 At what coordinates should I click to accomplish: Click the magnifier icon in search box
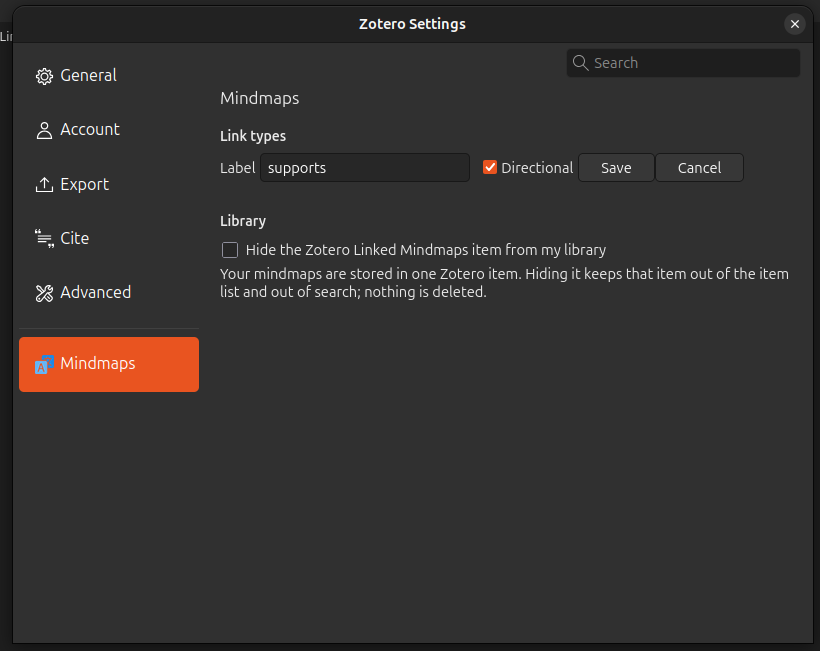click(x=580, y=63)
